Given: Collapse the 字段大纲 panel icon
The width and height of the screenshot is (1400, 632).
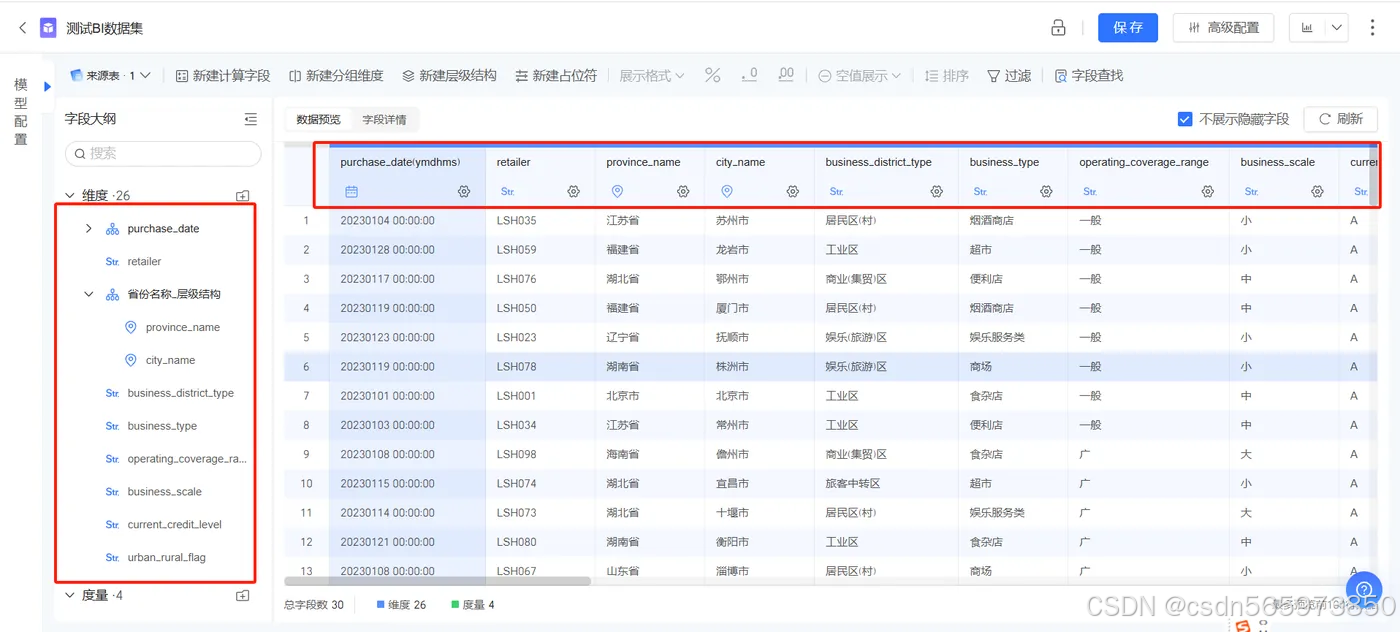Looking at the screenshot, I should 250,119.
